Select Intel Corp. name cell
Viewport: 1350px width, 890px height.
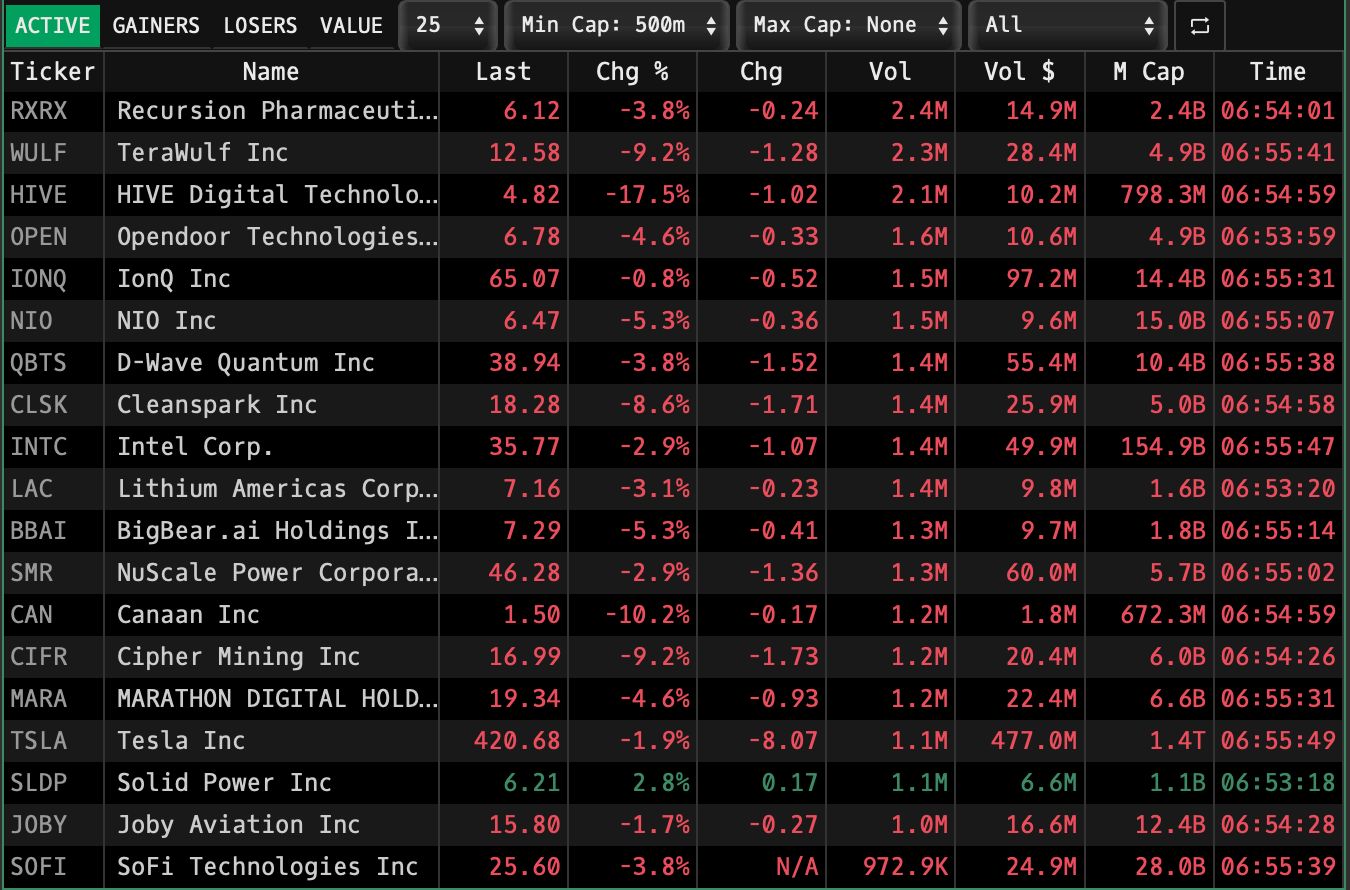click(x=271, y=447)
